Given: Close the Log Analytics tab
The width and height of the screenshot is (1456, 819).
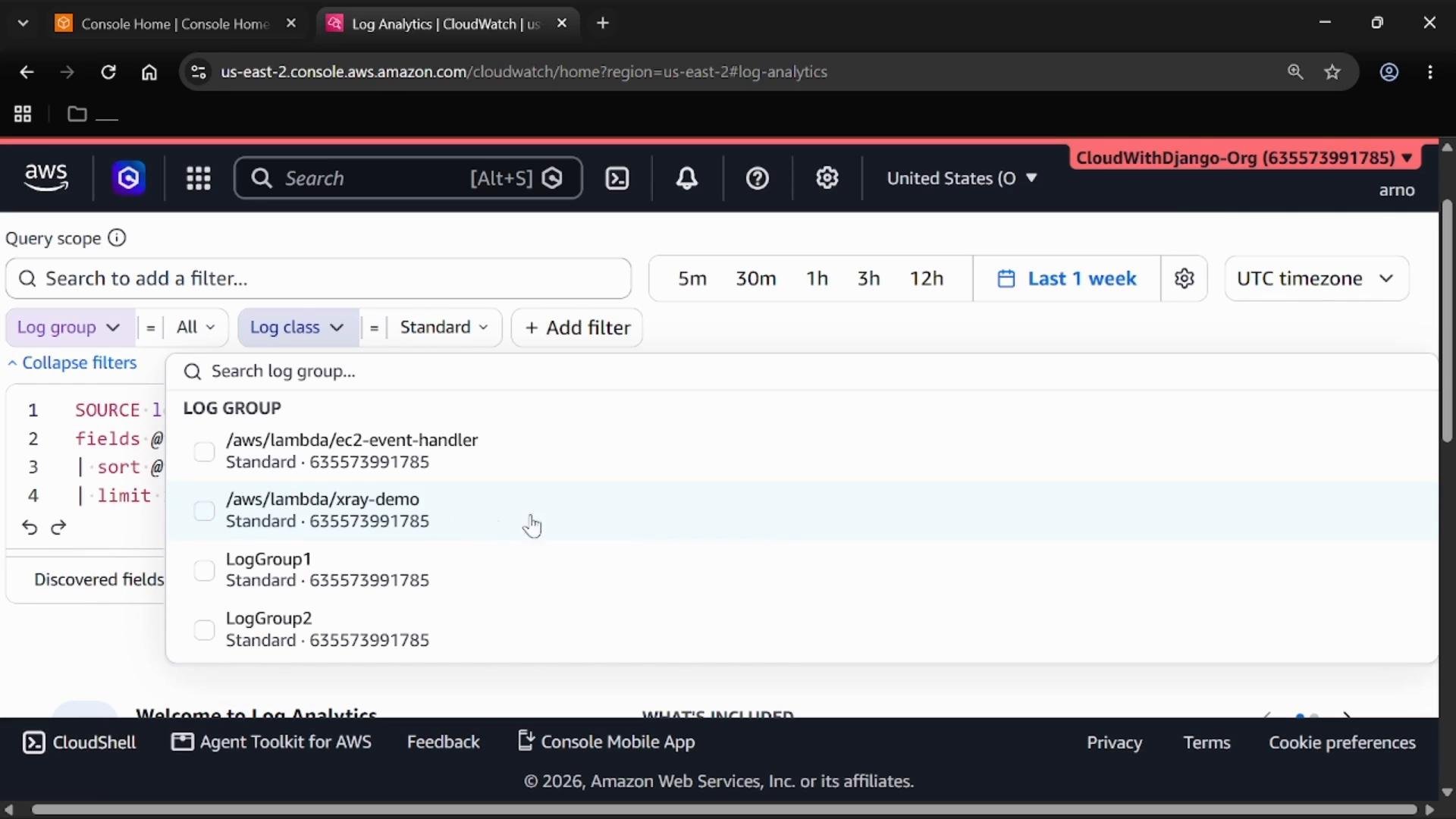Looking at the screenshot, I should click(562, 24).
